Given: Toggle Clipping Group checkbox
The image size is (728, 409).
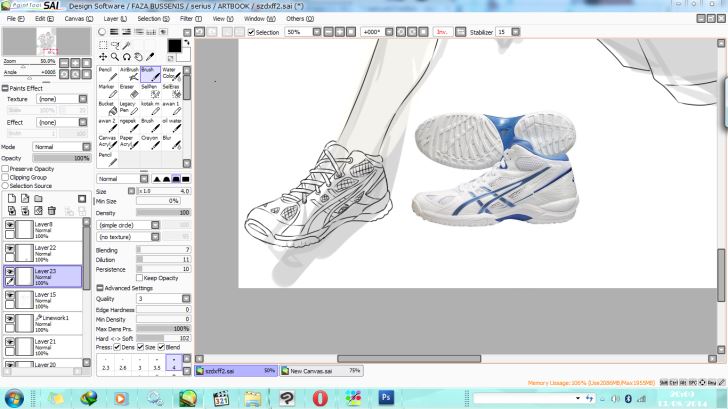Looking at the screenshot, I should (5, 177).
